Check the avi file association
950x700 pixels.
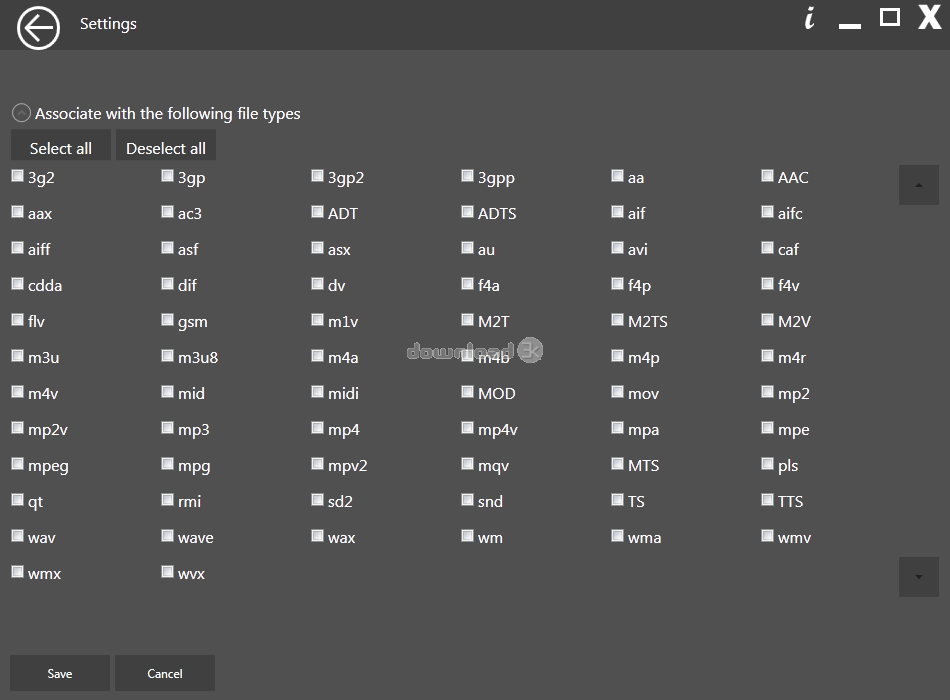[x=618, y=248]
